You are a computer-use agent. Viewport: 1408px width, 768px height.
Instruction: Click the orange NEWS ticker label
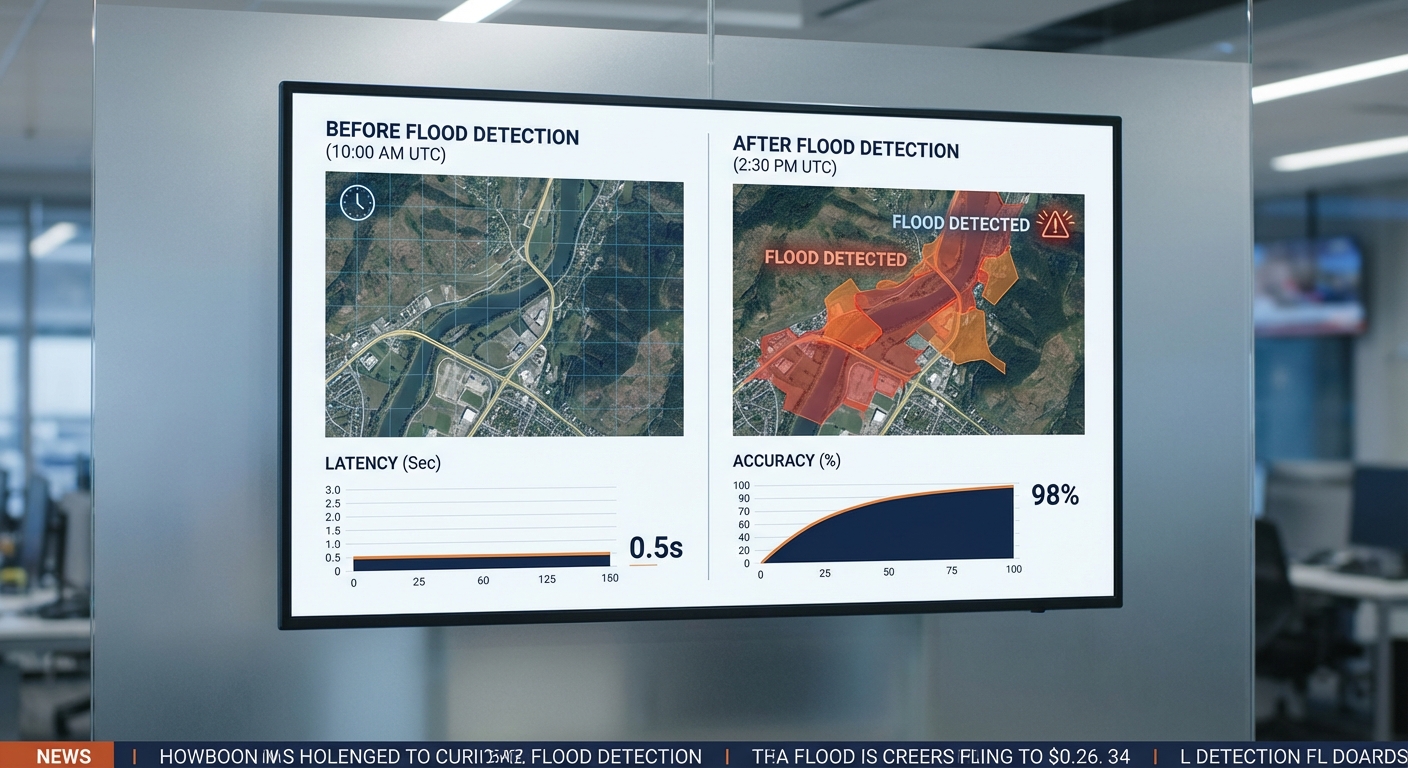pyautogui.click(x=63, y=756)
